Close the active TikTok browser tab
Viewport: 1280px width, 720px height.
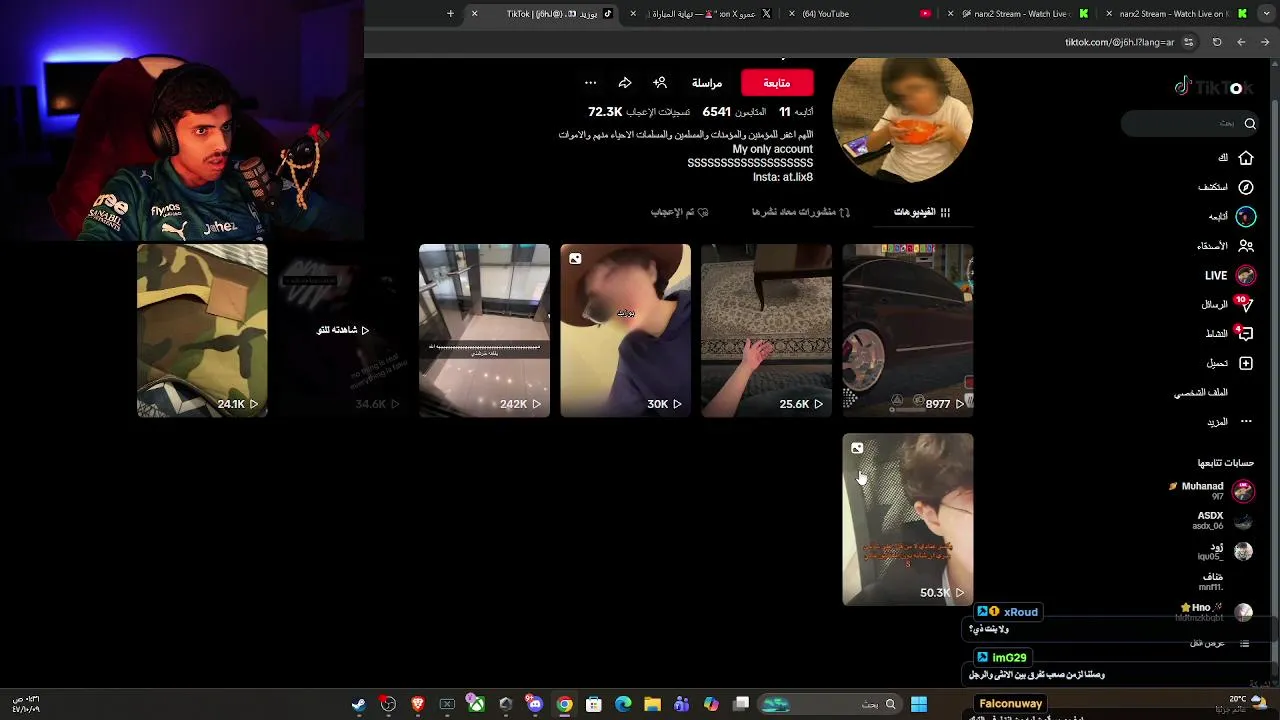474,14
